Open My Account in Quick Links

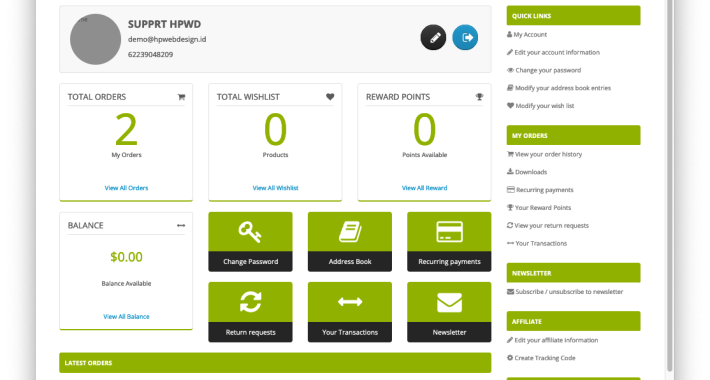click(530, 34)
